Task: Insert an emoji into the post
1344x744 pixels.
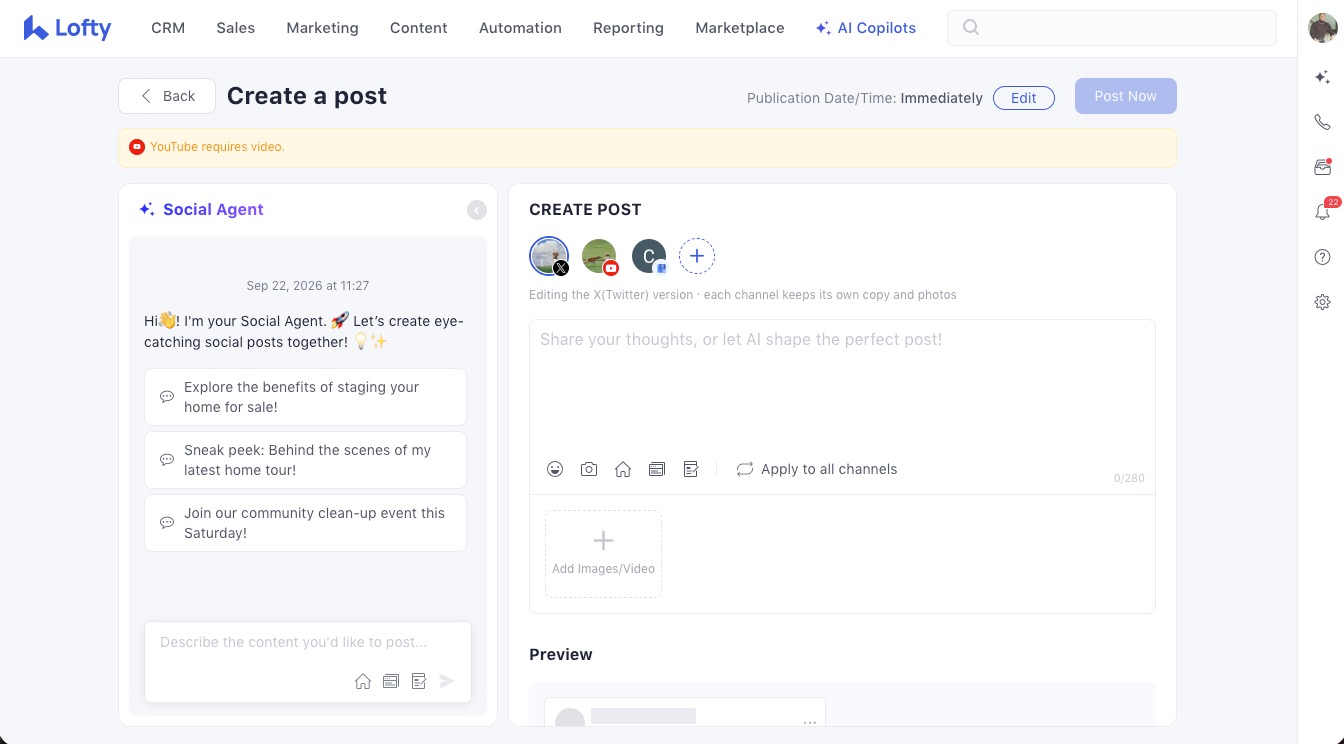Action: pyautogui.click(x=555, y=469)
